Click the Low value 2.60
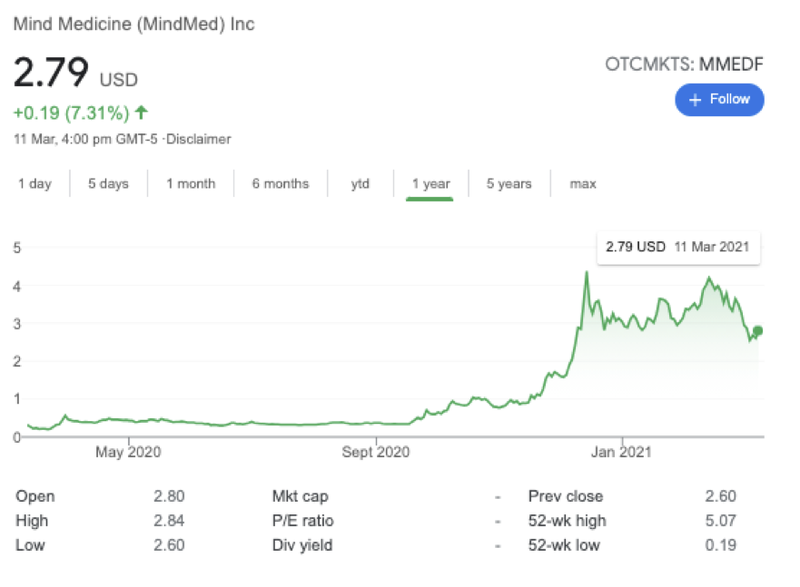800x587 pixels. pyautogui.click(x=169, y=545)
